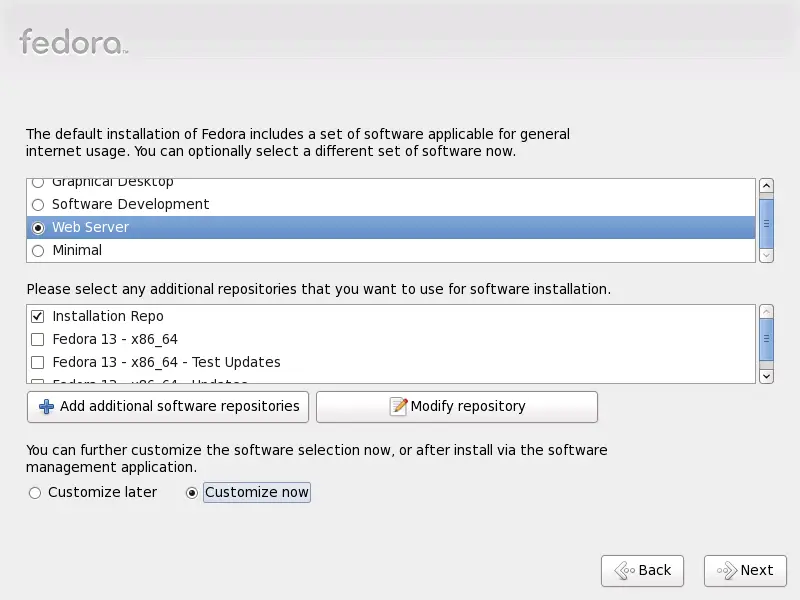This screenshot has height=600, width=800.
Task: Choose the Minimal installation radio option
Action: pyautogui.click(x=38, y=251)
